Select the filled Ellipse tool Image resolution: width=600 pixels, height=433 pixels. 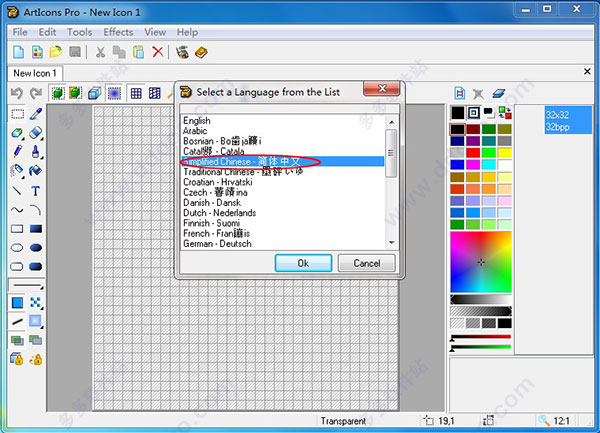pos(36,248)
